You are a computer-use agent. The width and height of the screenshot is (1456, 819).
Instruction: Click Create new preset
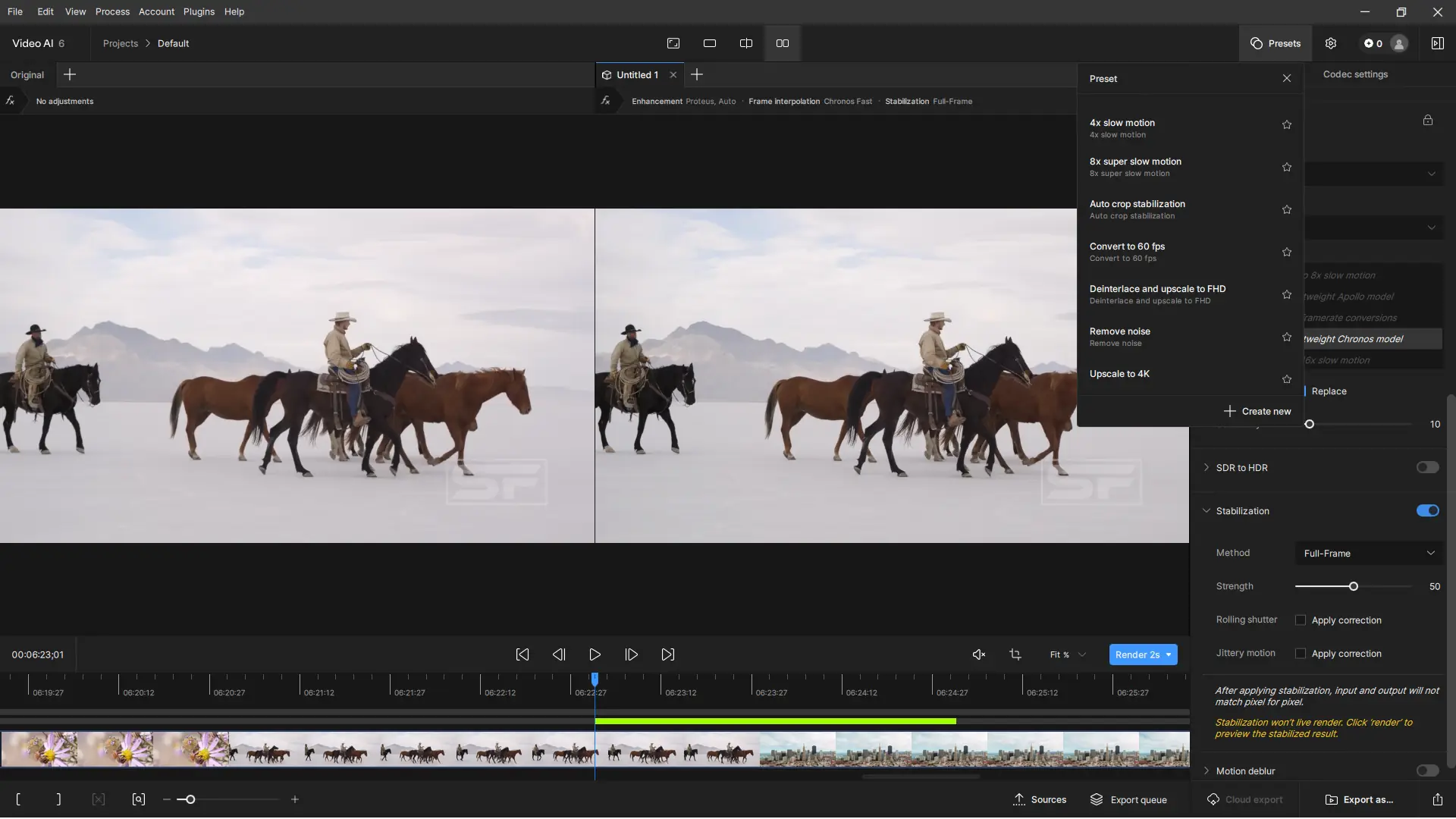[x=1257, y=411]
